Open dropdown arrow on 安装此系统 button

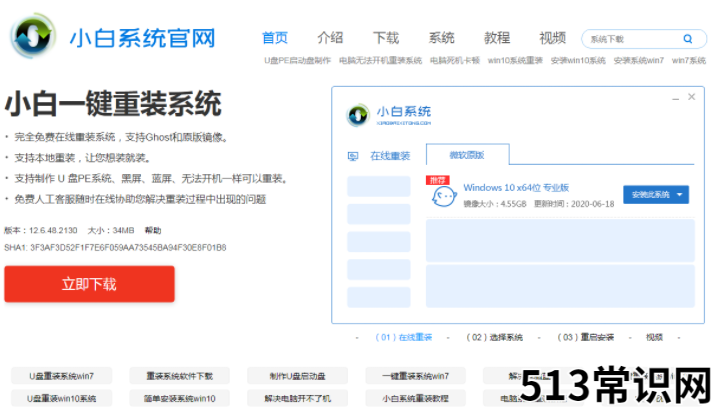680,195
